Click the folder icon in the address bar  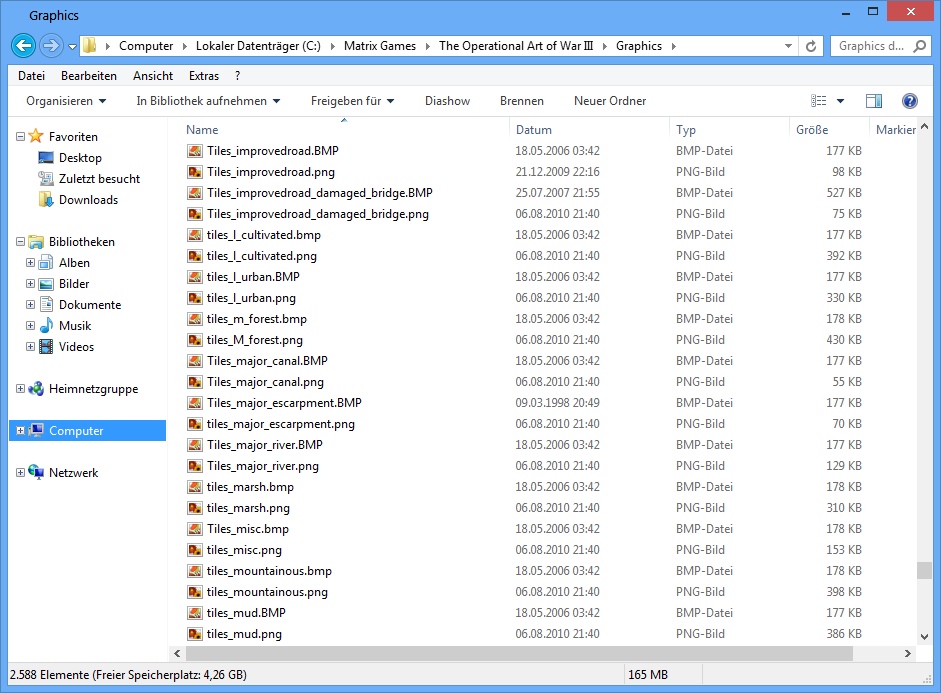click(x=89, y=46)
